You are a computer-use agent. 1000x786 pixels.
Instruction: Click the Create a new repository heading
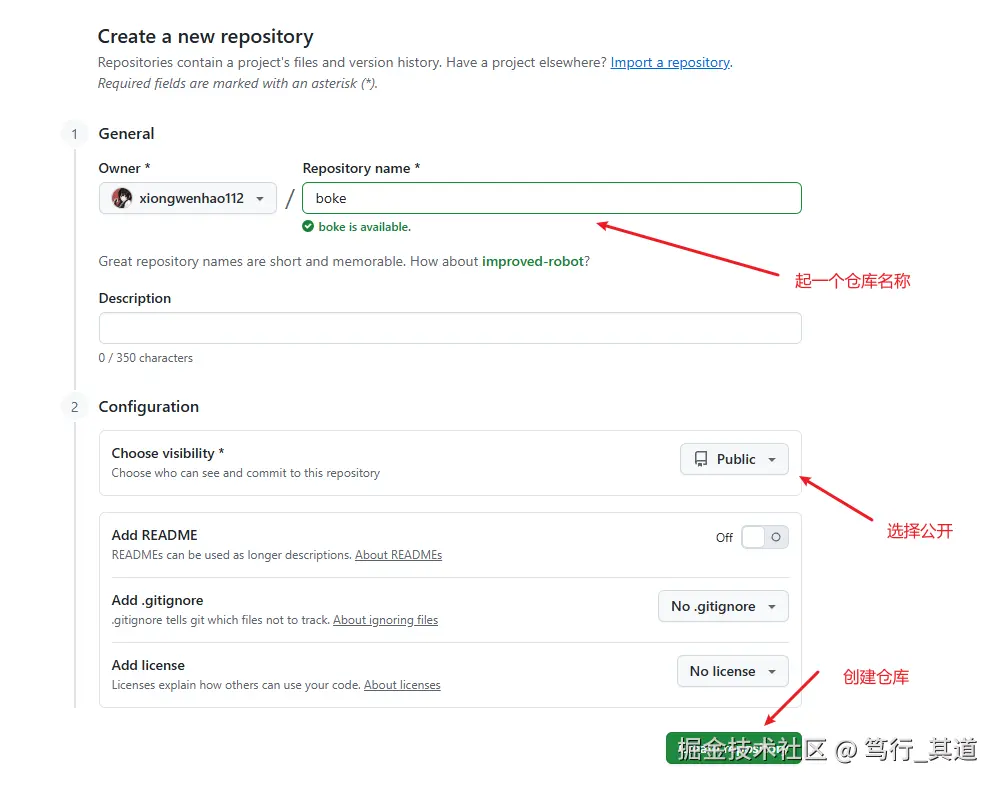pos(205,37)
